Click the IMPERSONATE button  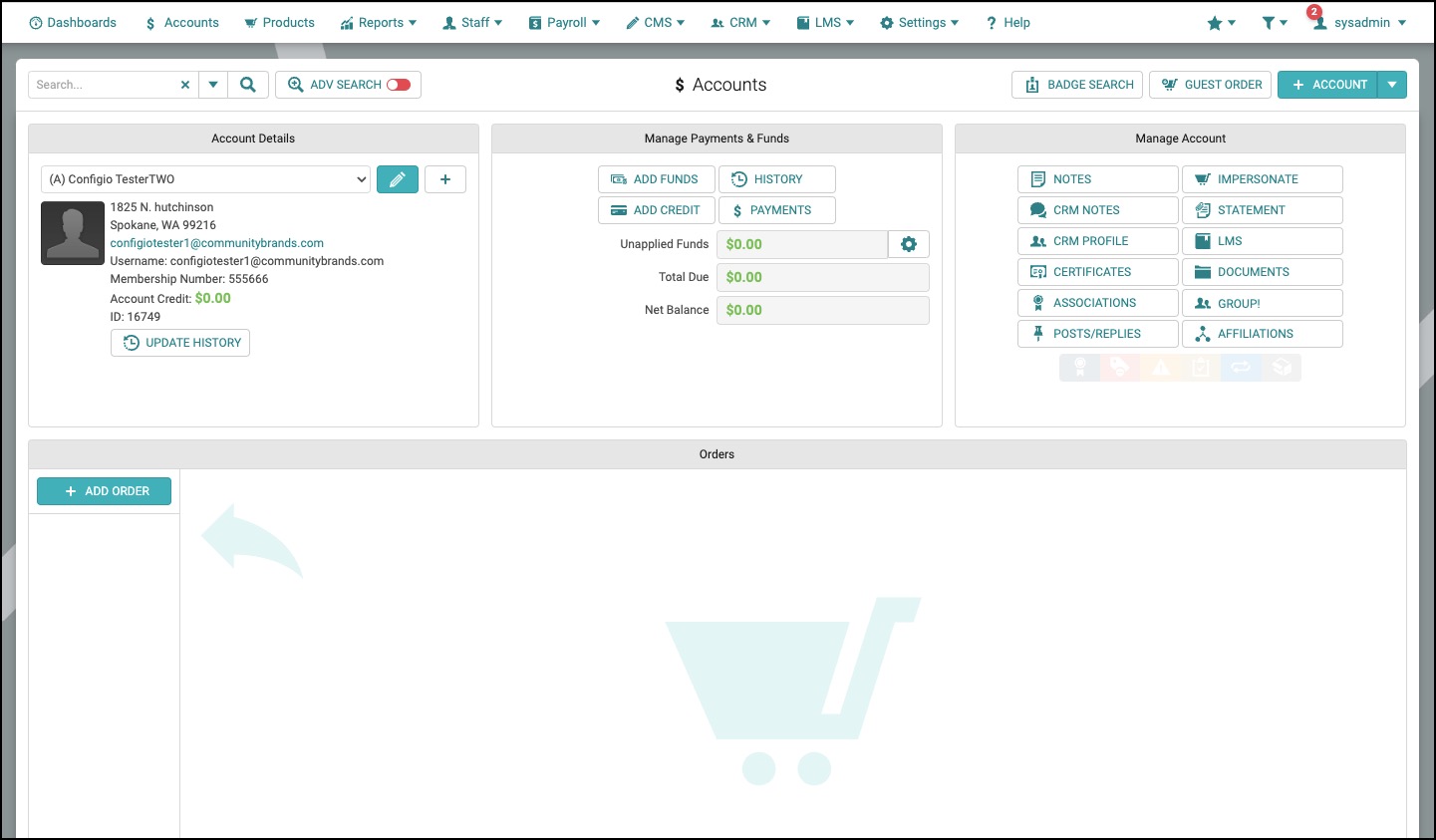[x=1263, y=179]
